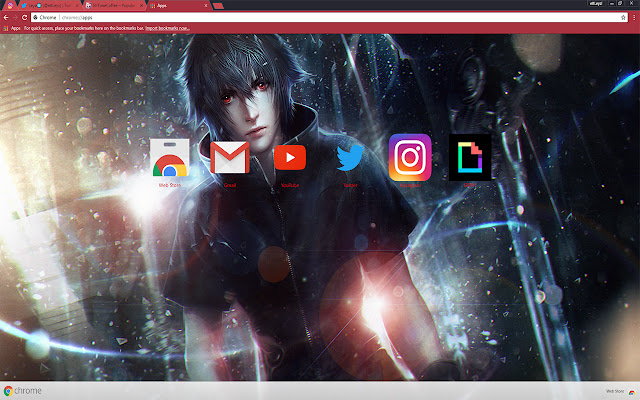Go back with the back arrow

[x=6, y=18]
